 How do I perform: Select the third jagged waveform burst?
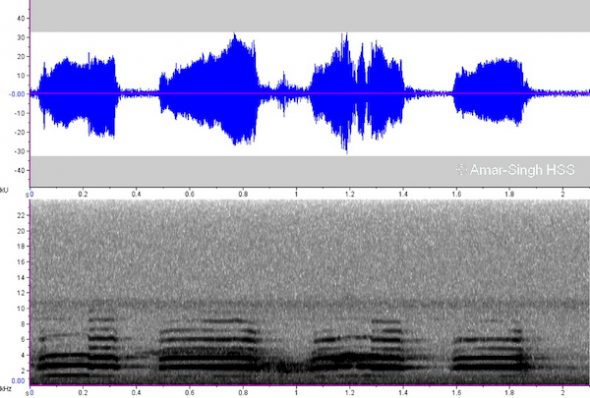click(x=357, y=93)
